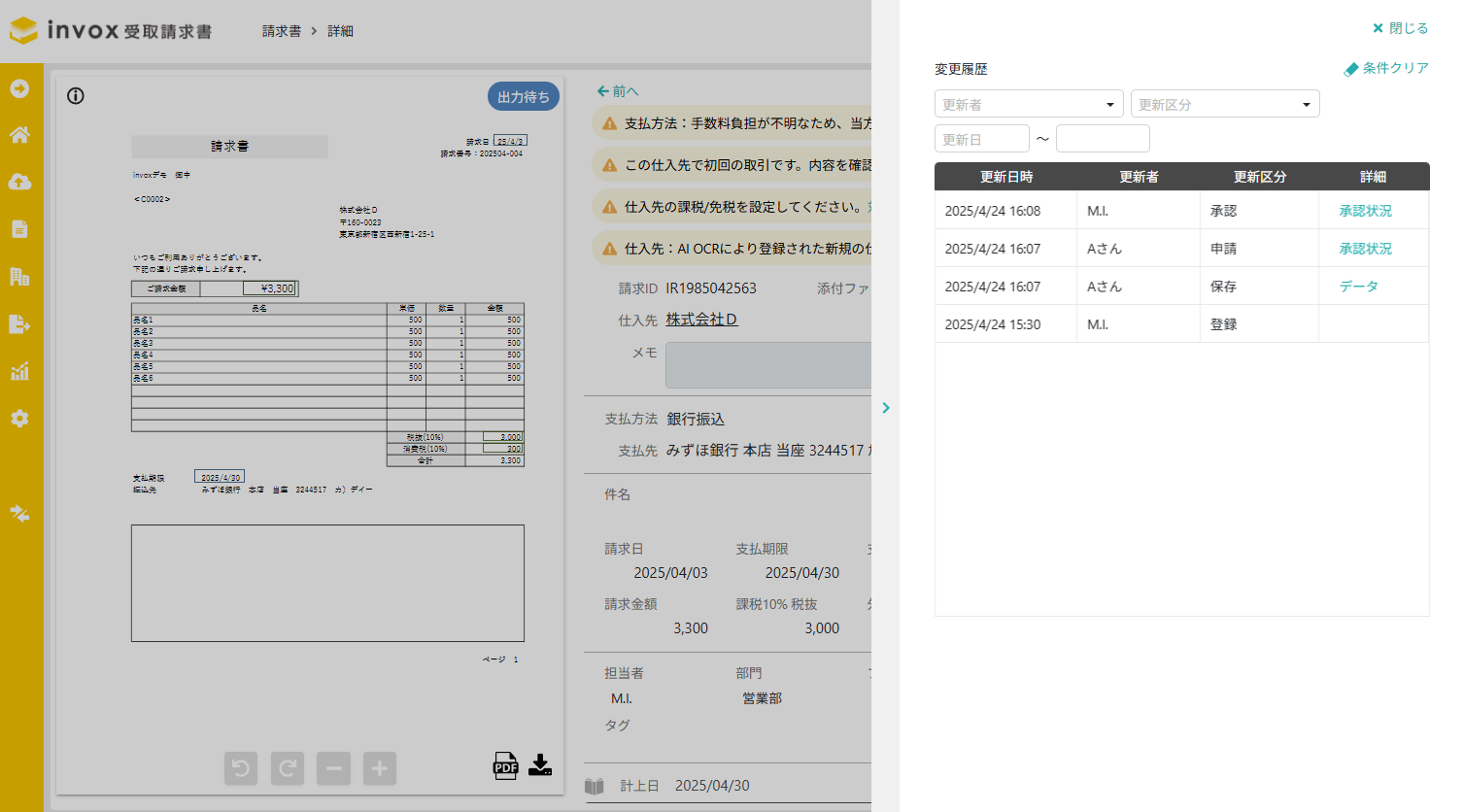Image resolution: width=1464 pixels, height=812 pixels.
Task: Click the book icon beside 計上日
Action: [x=595, y=786]
